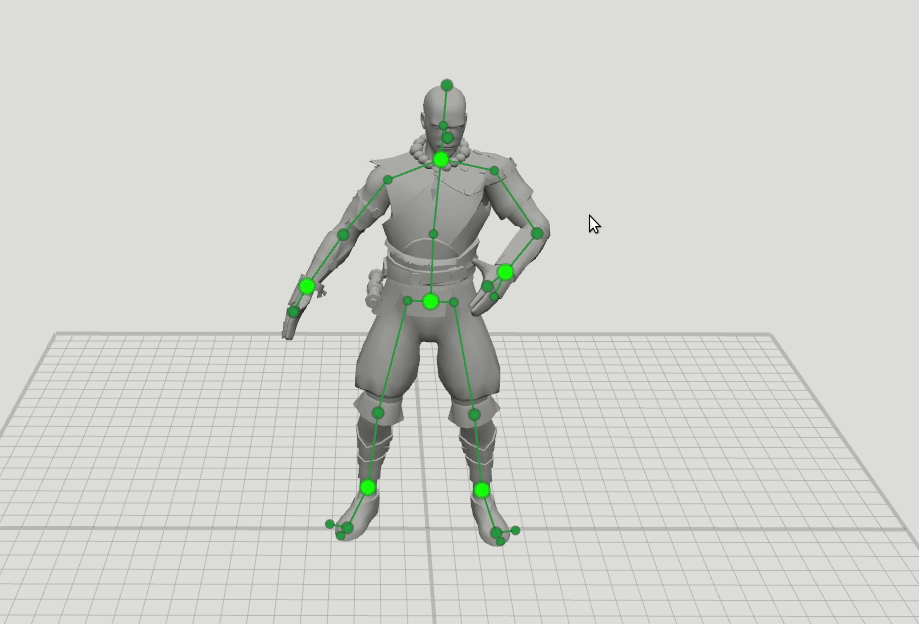Pick the knee joint of the screen-left leg
Viewport: 919px width, 624px height.
378,412
